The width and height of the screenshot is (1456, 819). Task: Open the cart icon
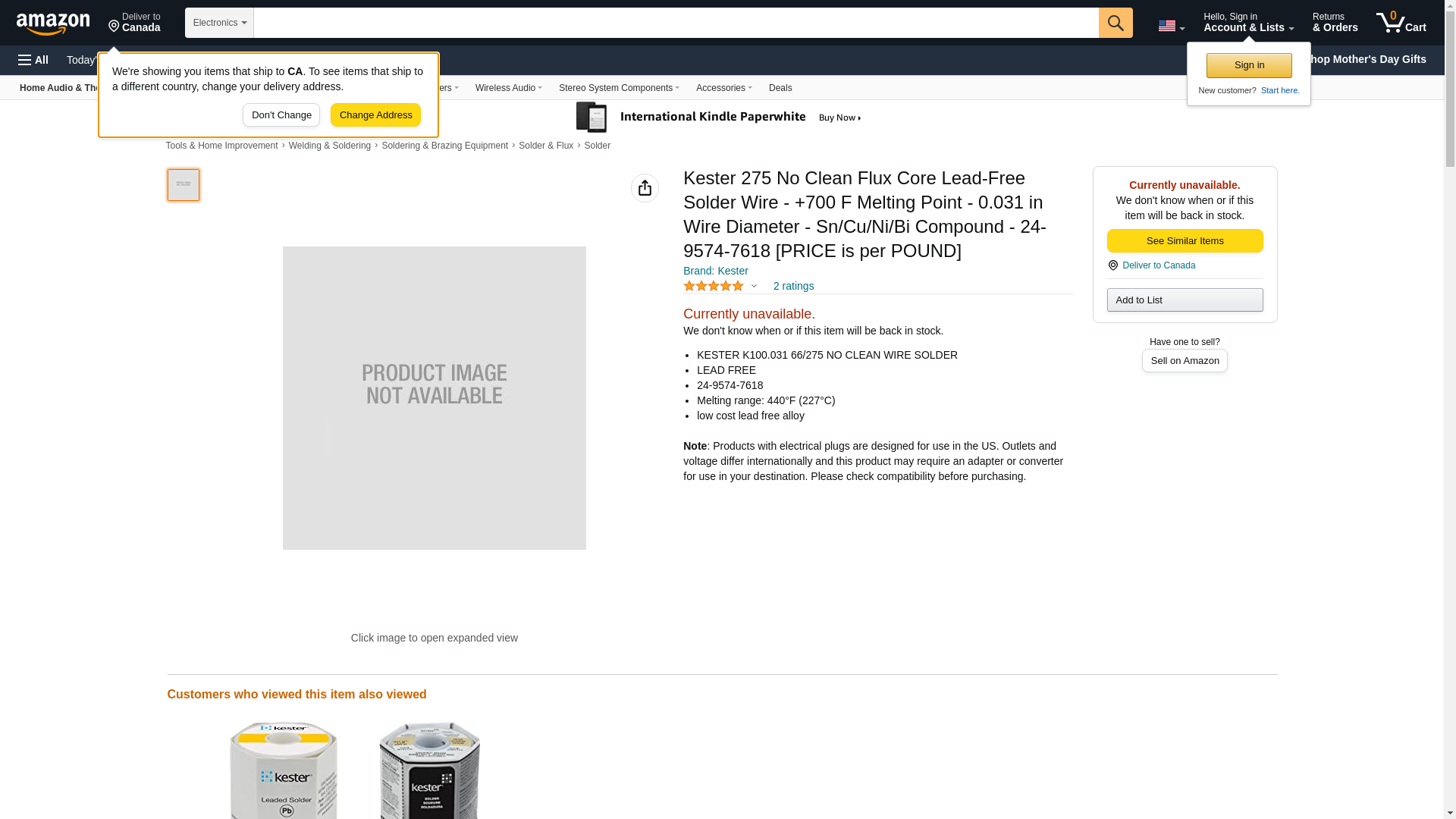point(1401,22)
